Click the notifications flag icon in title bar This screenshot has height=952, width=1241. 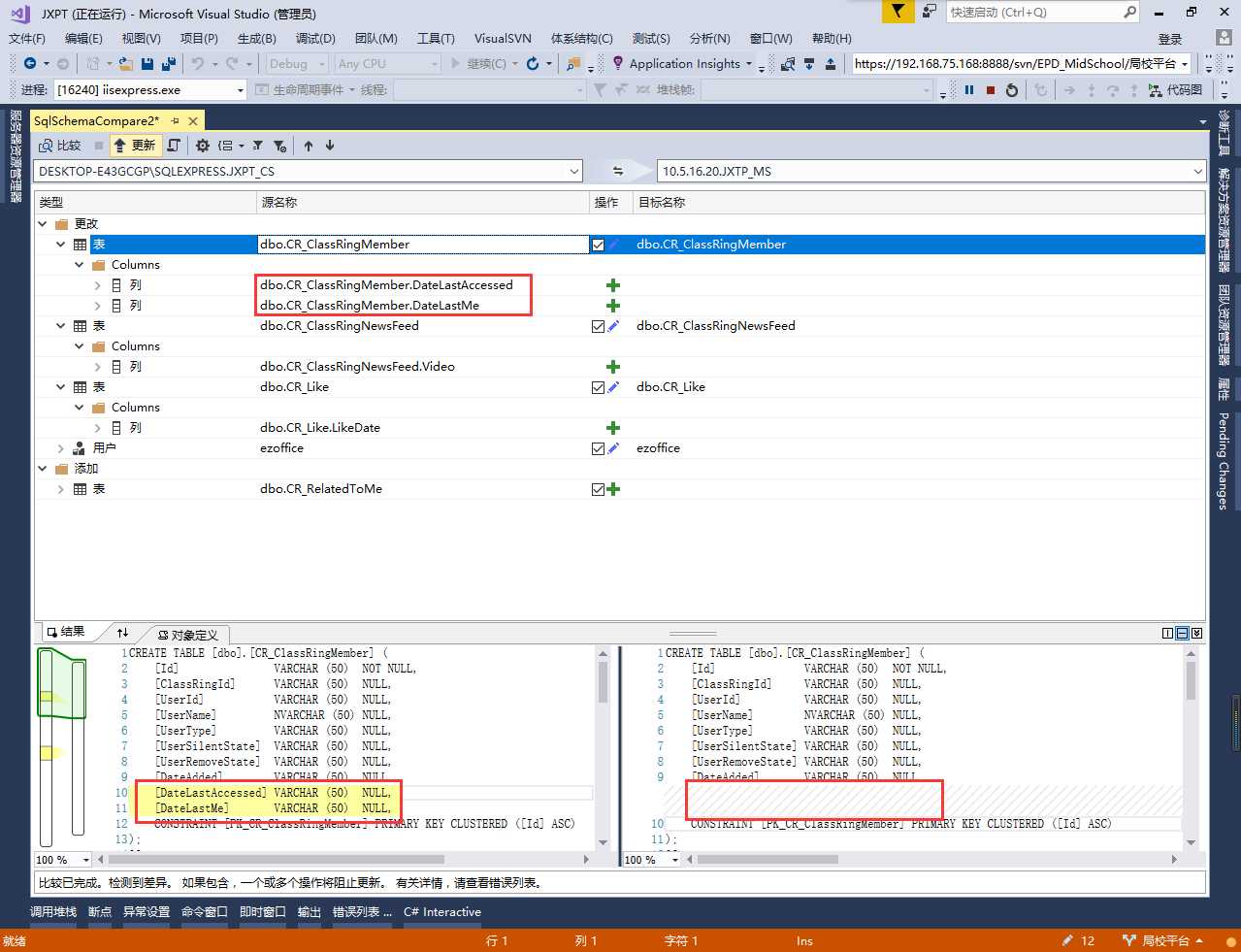click(x=898, y=12)
